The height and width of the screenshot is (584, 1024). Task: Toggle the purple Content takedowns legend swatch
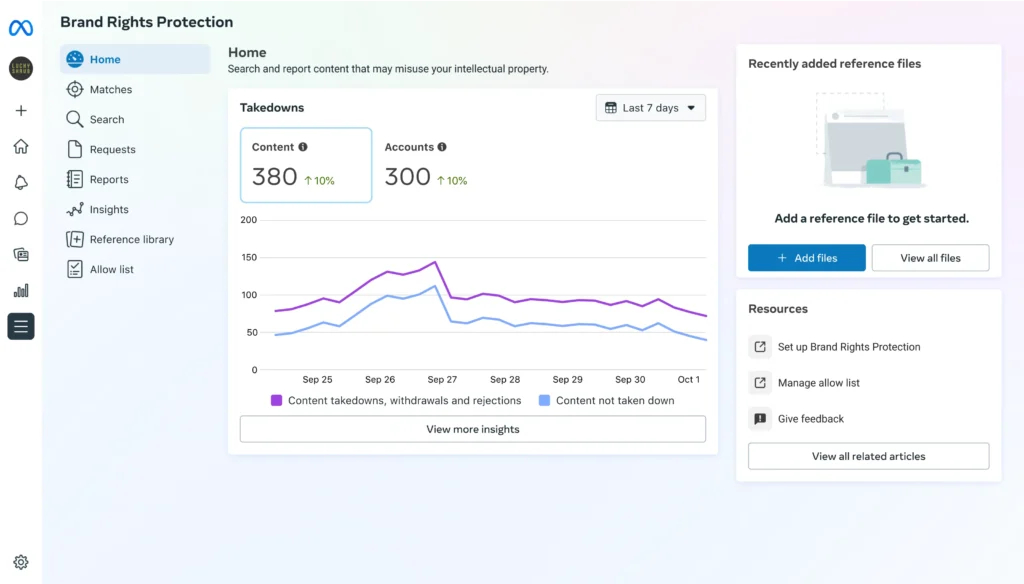tap(277, 400)
